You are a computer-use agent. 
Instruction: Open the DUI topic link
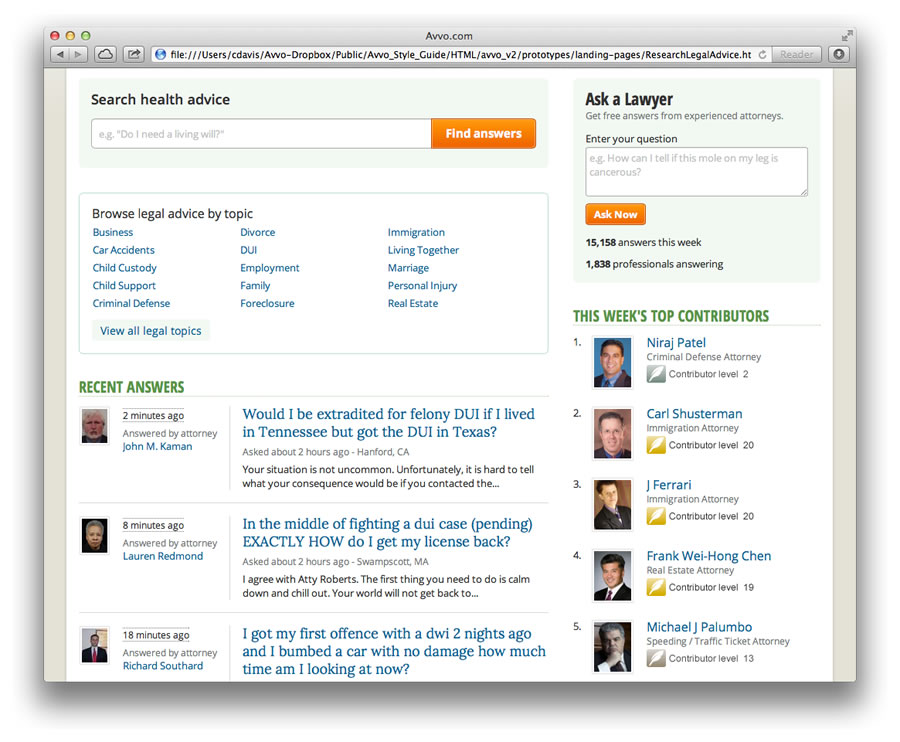pos(249,250)
